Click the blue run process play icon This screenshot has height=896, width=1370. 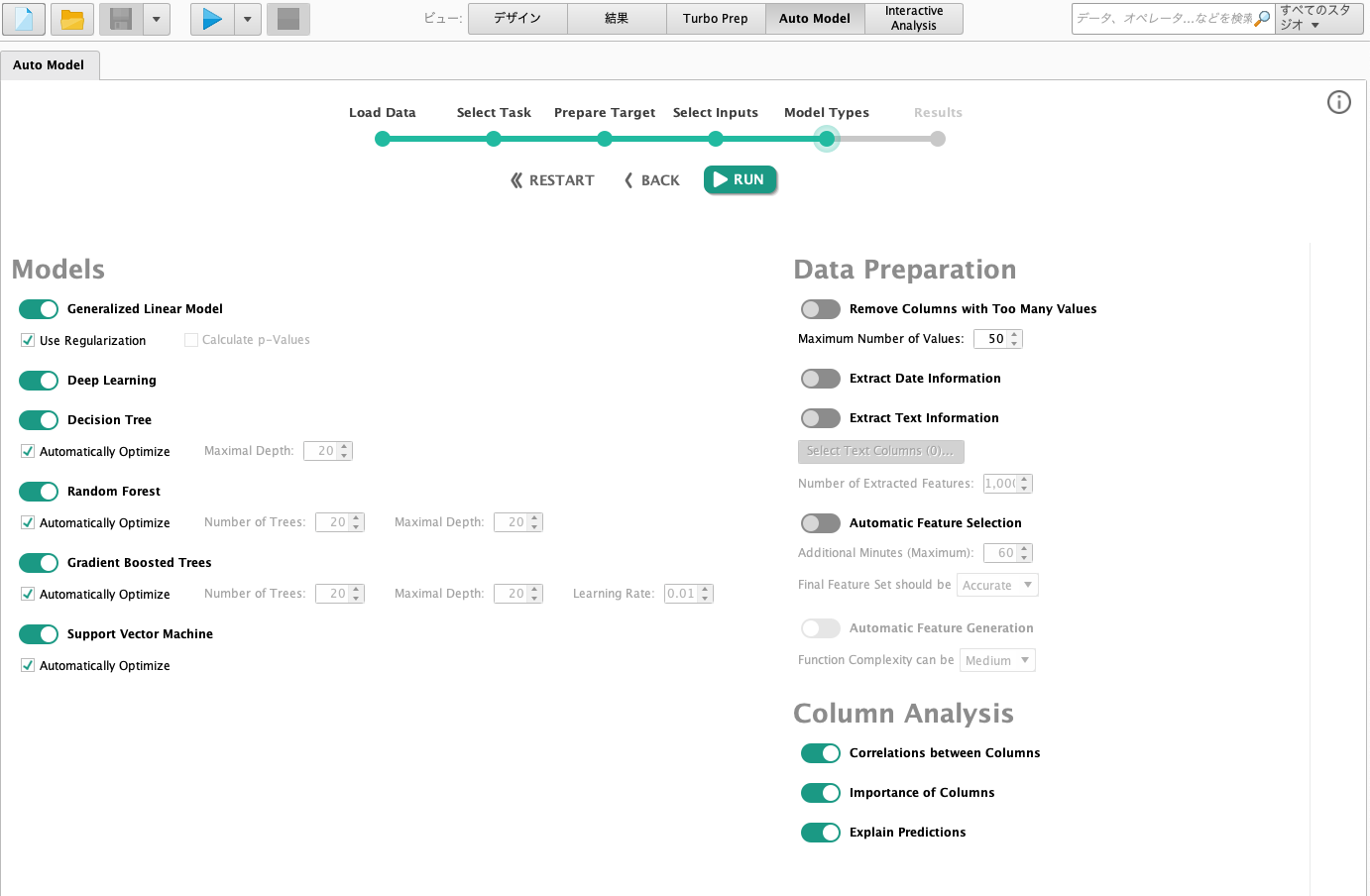(212, 19)
